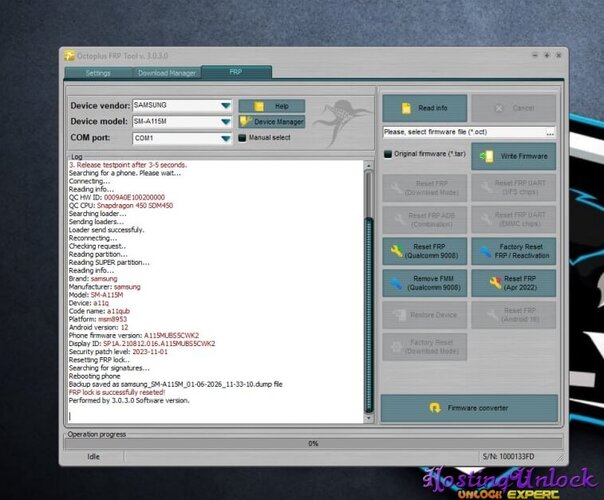Click the Read info button
The width and height of the screenshot is (604, 500).
[x=424, y=108]
